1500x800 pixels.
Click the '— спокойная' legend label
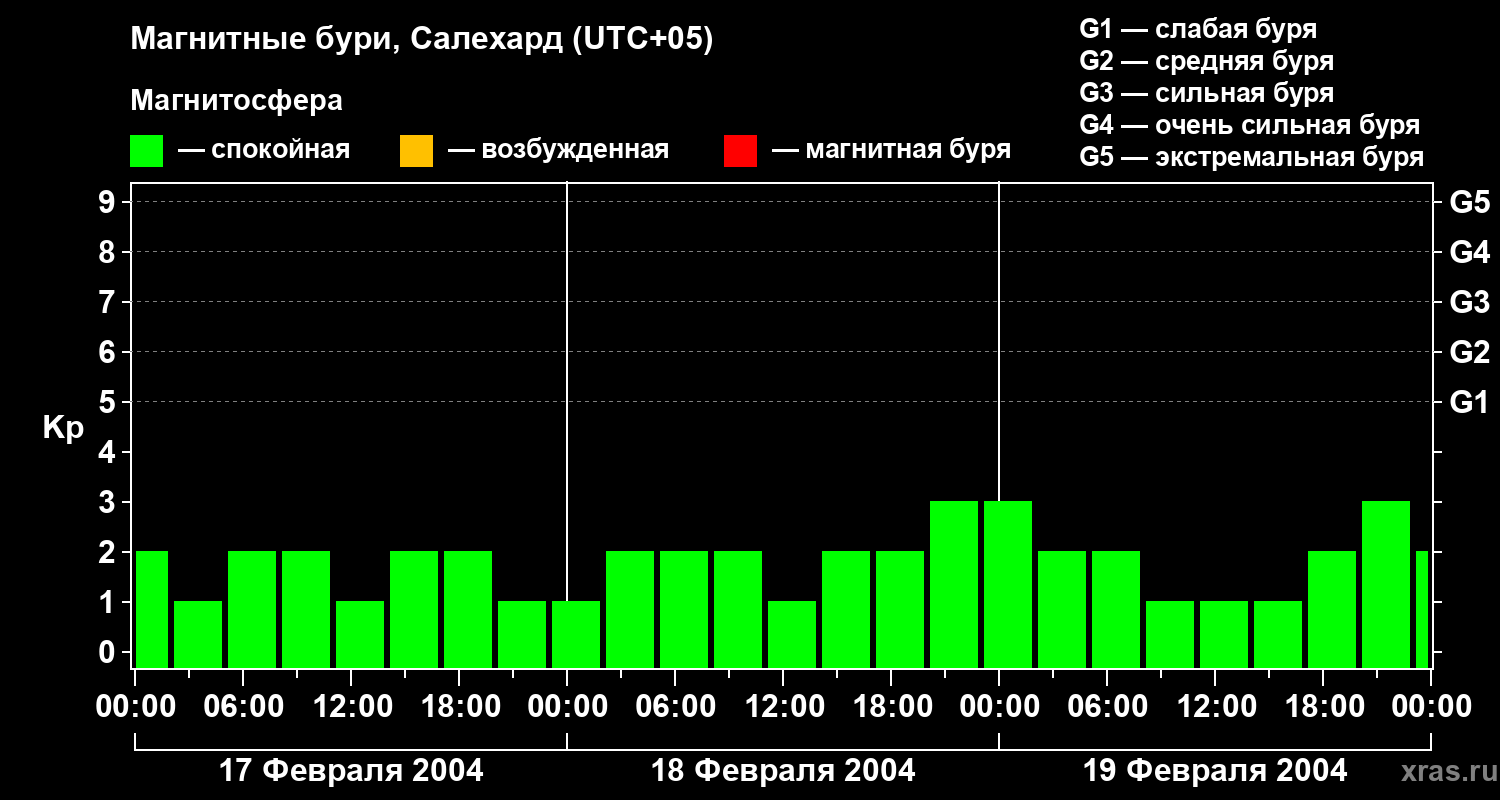tap(264, 150)
